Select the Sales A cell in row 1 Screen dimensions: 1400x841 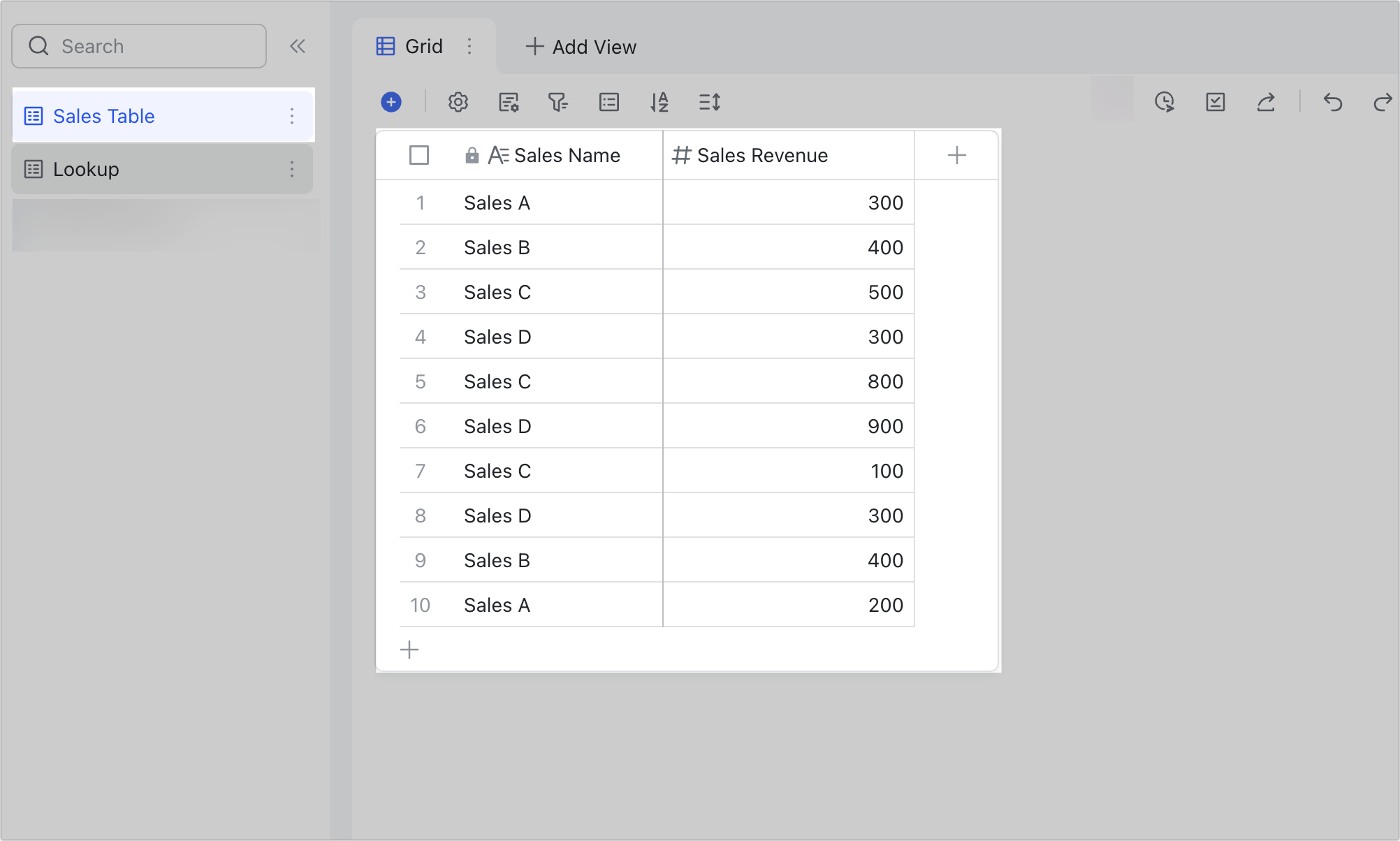coord(557,203)
